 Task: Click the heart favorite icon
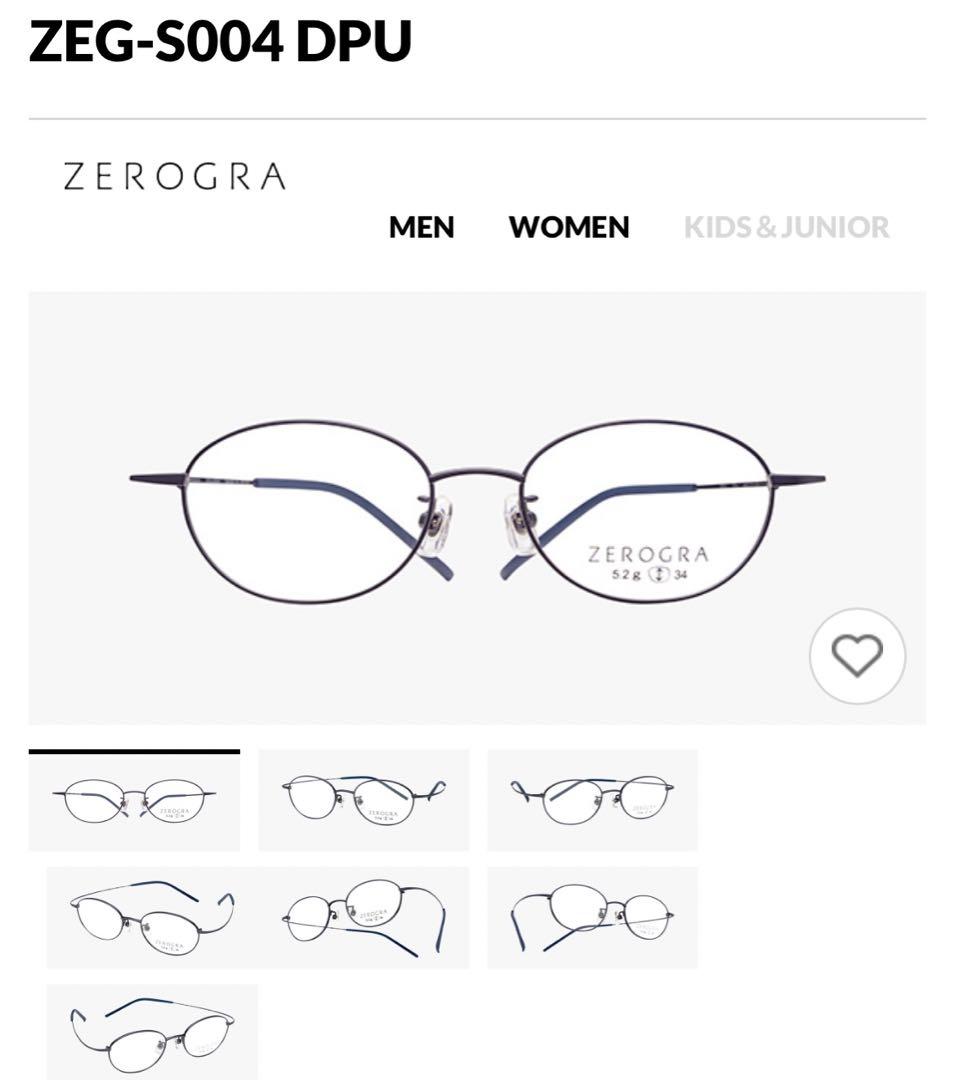tap(857, 656)
